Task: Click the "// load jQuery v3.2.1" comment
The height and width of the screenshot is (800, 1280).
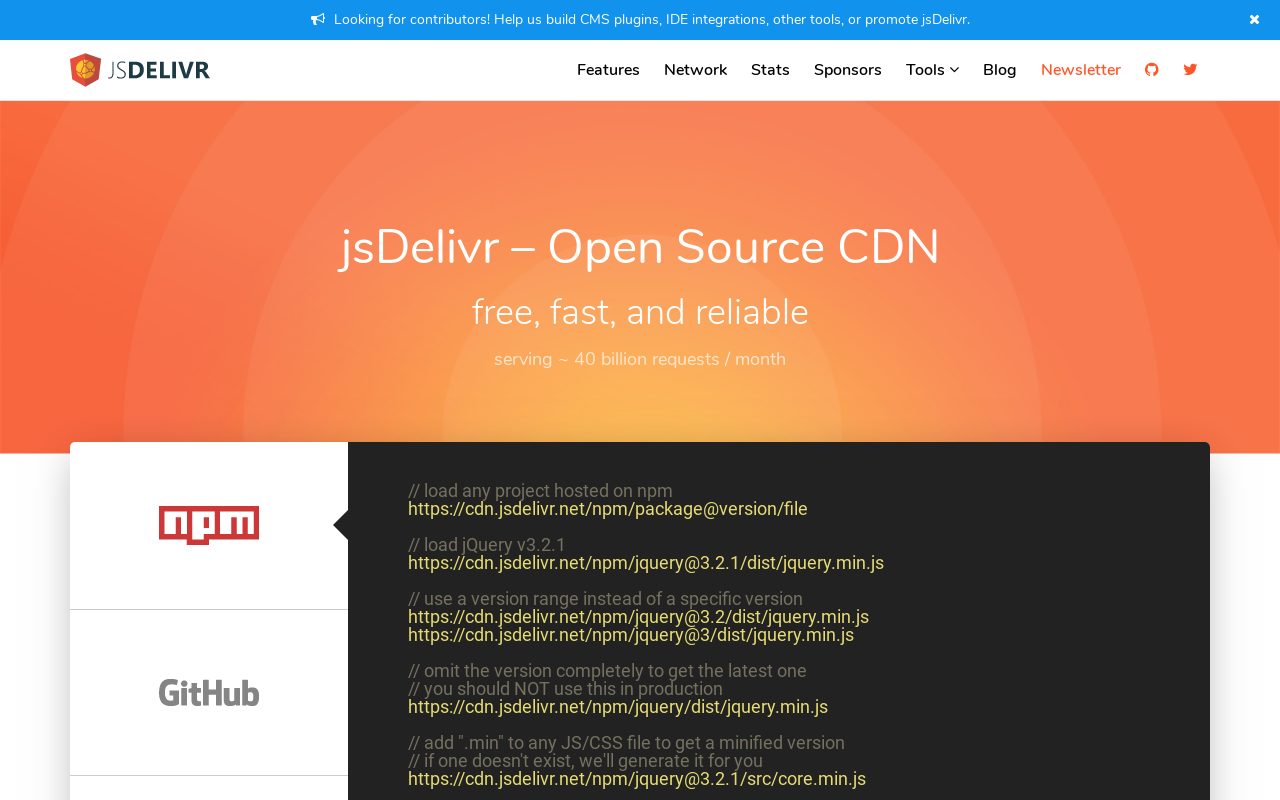Action: [487, 545]
